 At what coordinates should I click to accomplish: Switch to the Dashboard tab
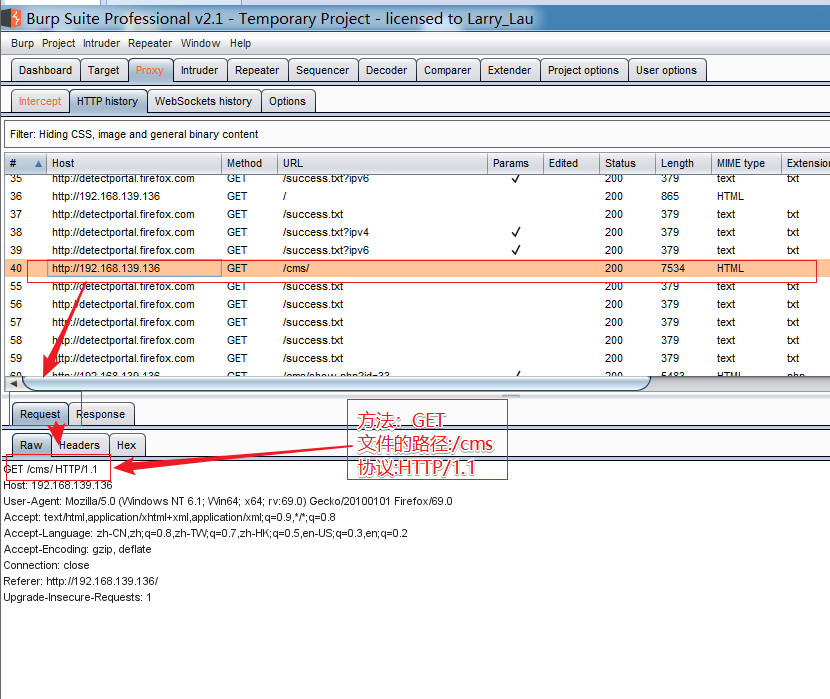[x=46, y=70]
